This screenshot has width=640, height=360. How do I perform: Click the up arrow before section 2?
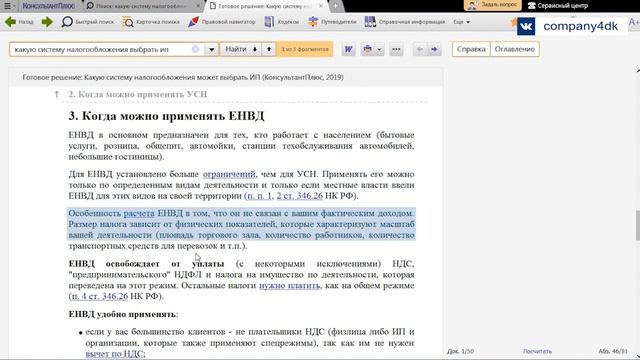[57, 94]
